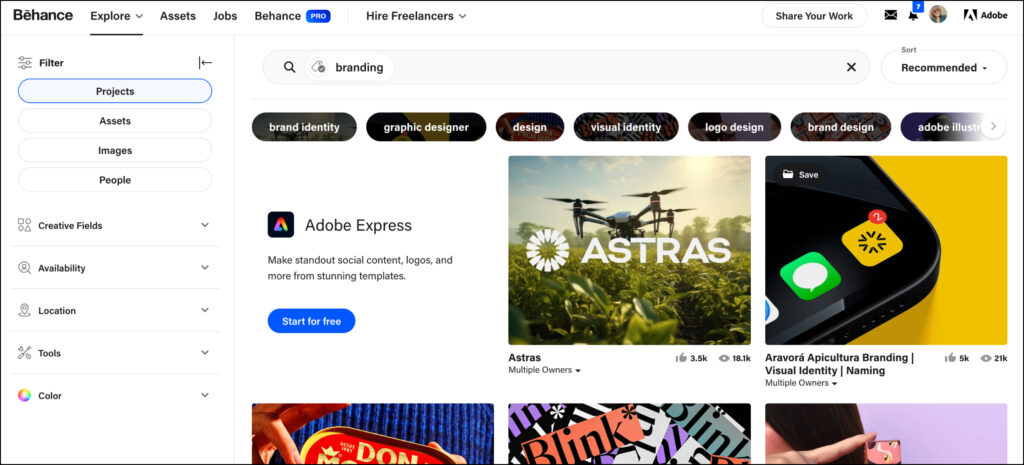Expand the Availability filter

(115, 268)
